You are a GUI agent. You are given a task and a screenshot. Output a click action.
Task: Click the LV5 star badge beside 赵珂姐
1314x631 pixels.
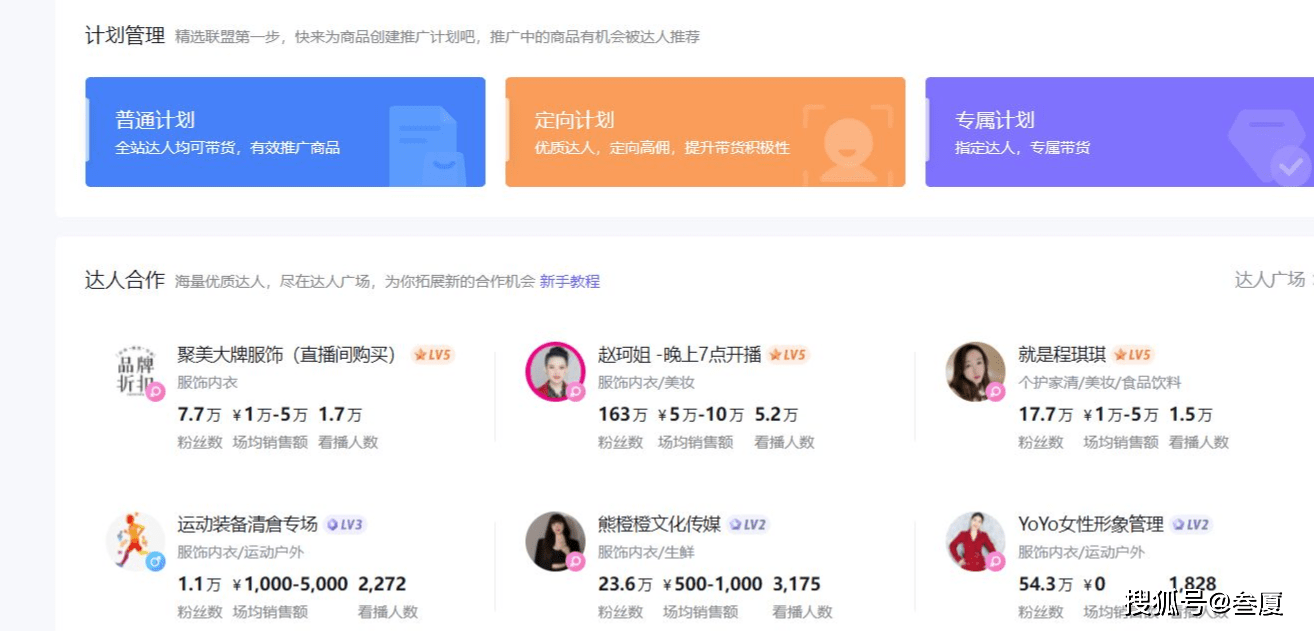(x=787, y=354)
